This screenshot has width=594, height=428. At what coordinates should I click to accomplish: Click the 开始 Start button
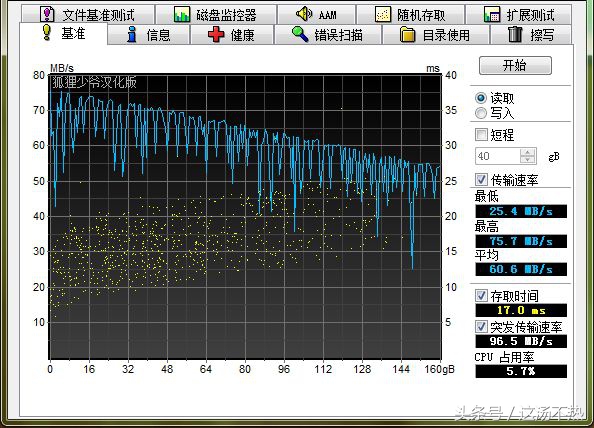(515, 66)
